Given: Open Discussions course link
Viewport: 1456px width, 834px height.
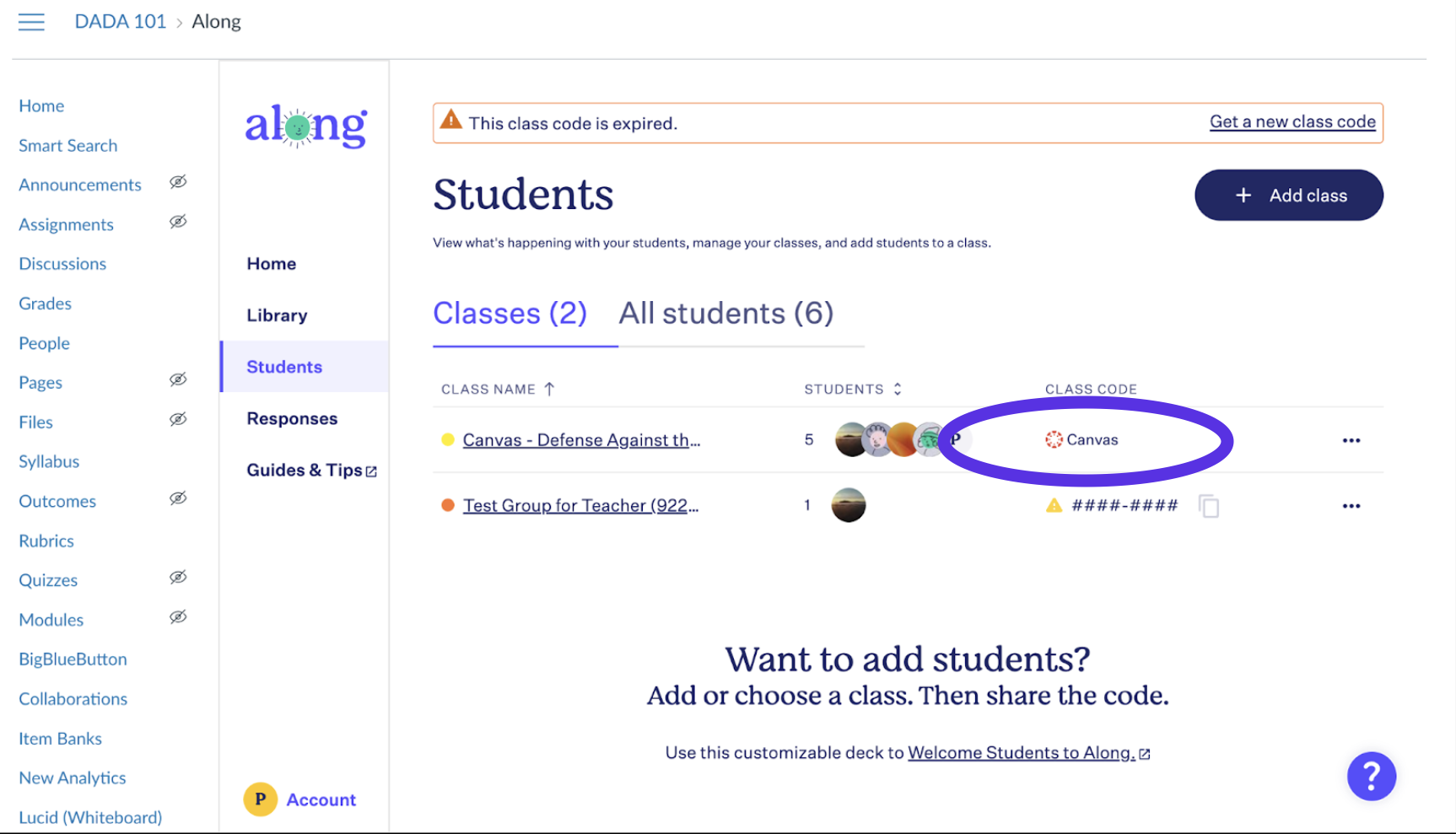Looking at the screenshot, I should click(x=62, y=263).
